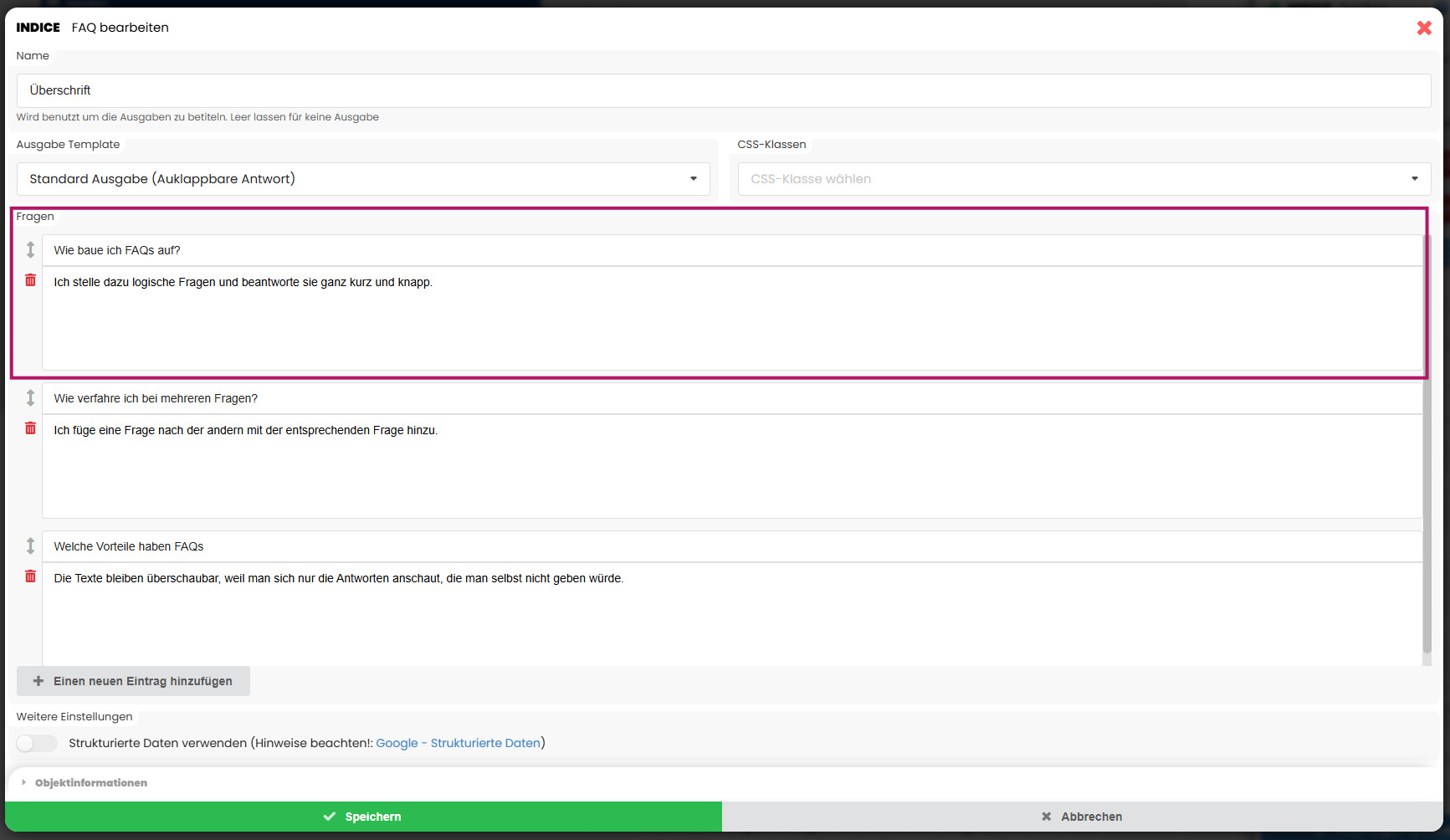The image size is (1450, 840).
Task: Click the drag handle of 'Welche Vorteile haben FAQs'
Action: click(x=30, y=545)
